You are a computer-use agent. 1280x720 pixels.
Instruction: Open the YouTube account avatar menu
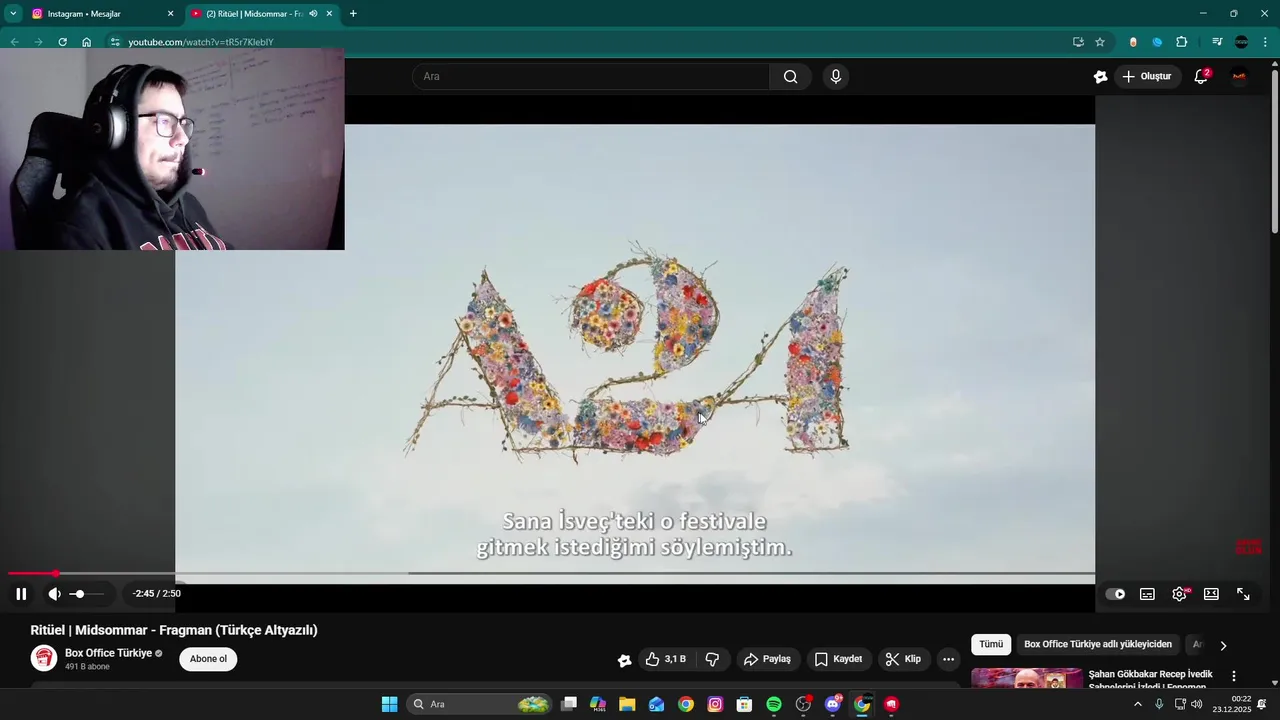(x=1240, y=77)
